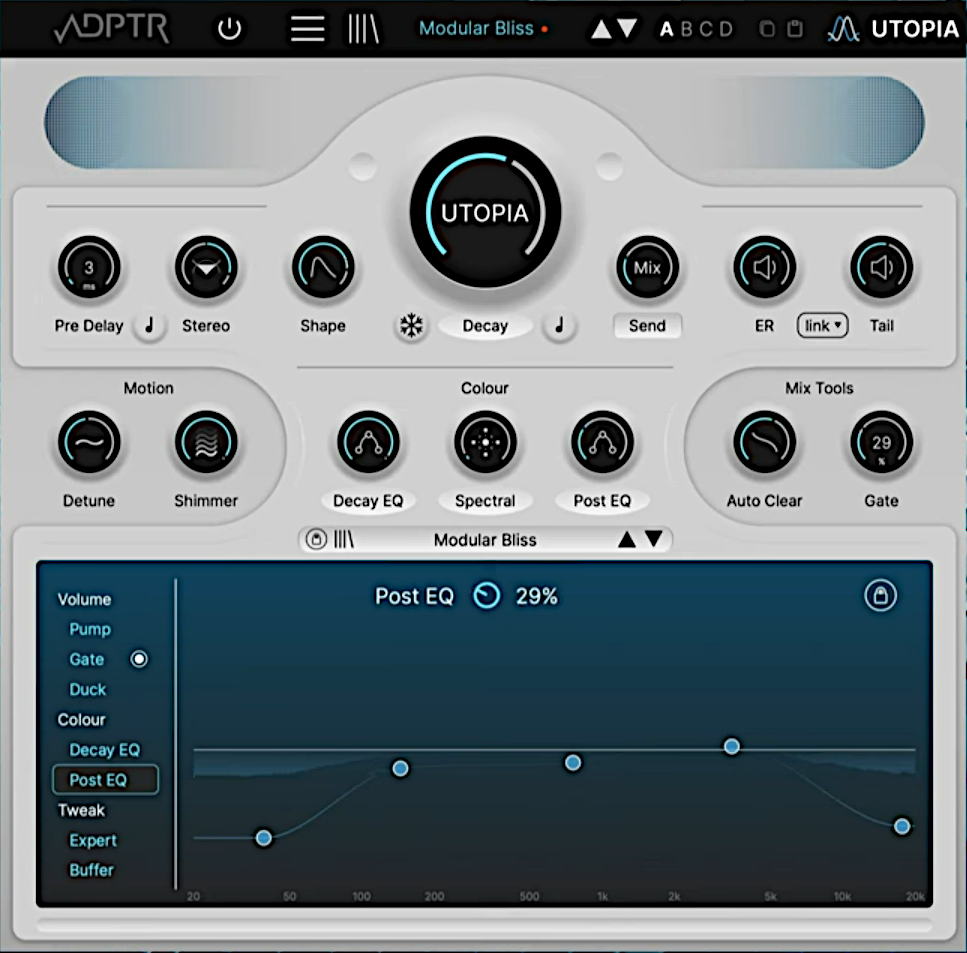Open preset library icon in top bar
967x953 pixels.
(x=363, y=28)
